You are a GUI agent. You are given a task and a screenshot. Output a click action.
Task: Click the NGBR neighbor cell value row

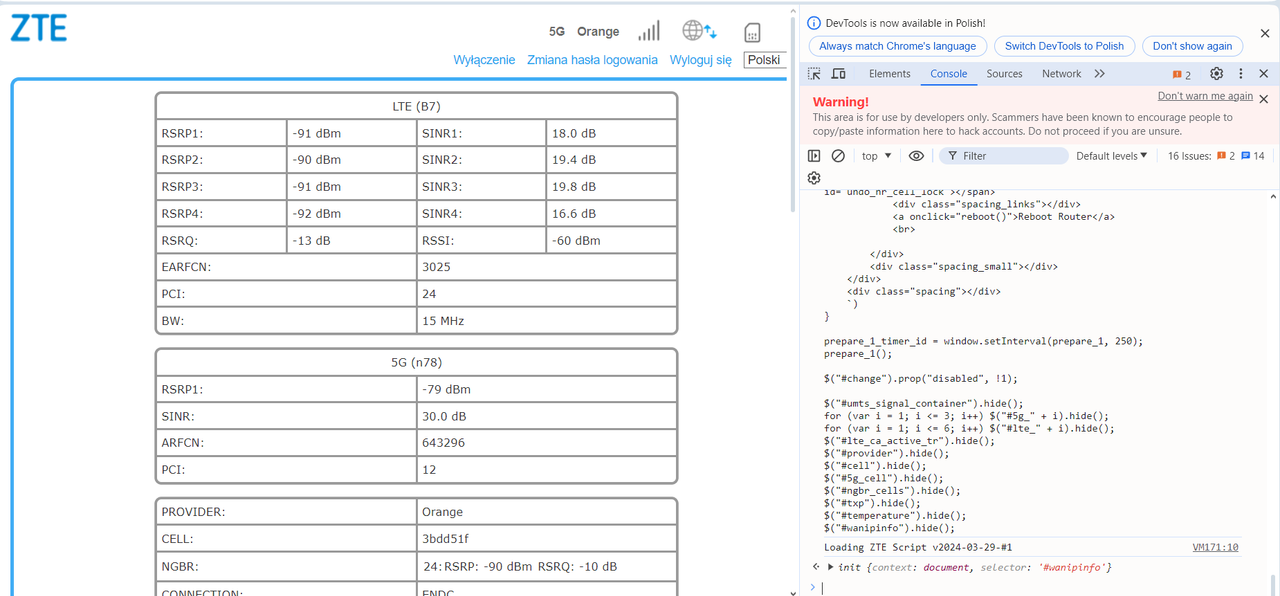pos(546,567)
